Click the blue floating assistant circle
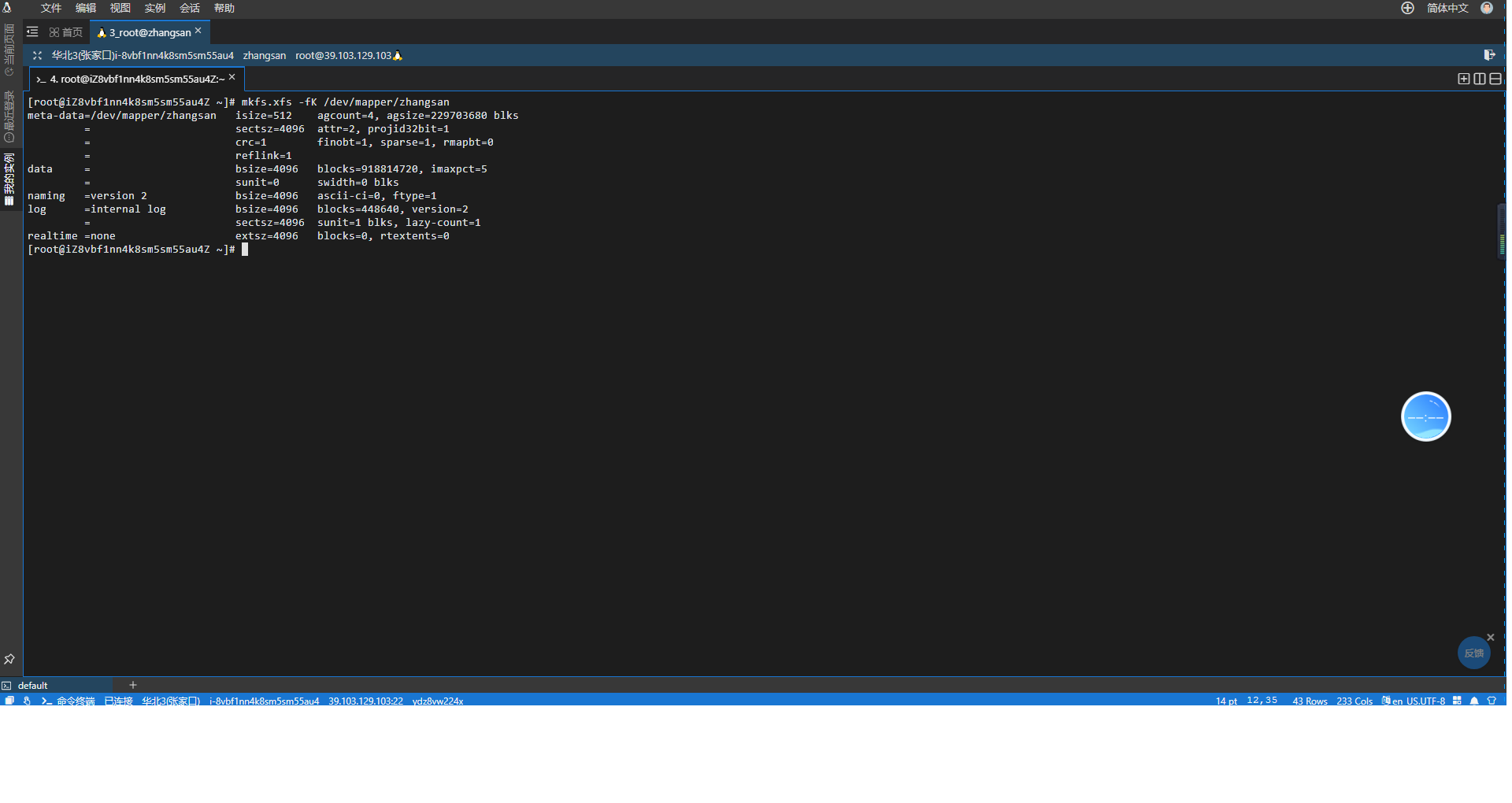The image size is (1512, 803). point(1425,416)
